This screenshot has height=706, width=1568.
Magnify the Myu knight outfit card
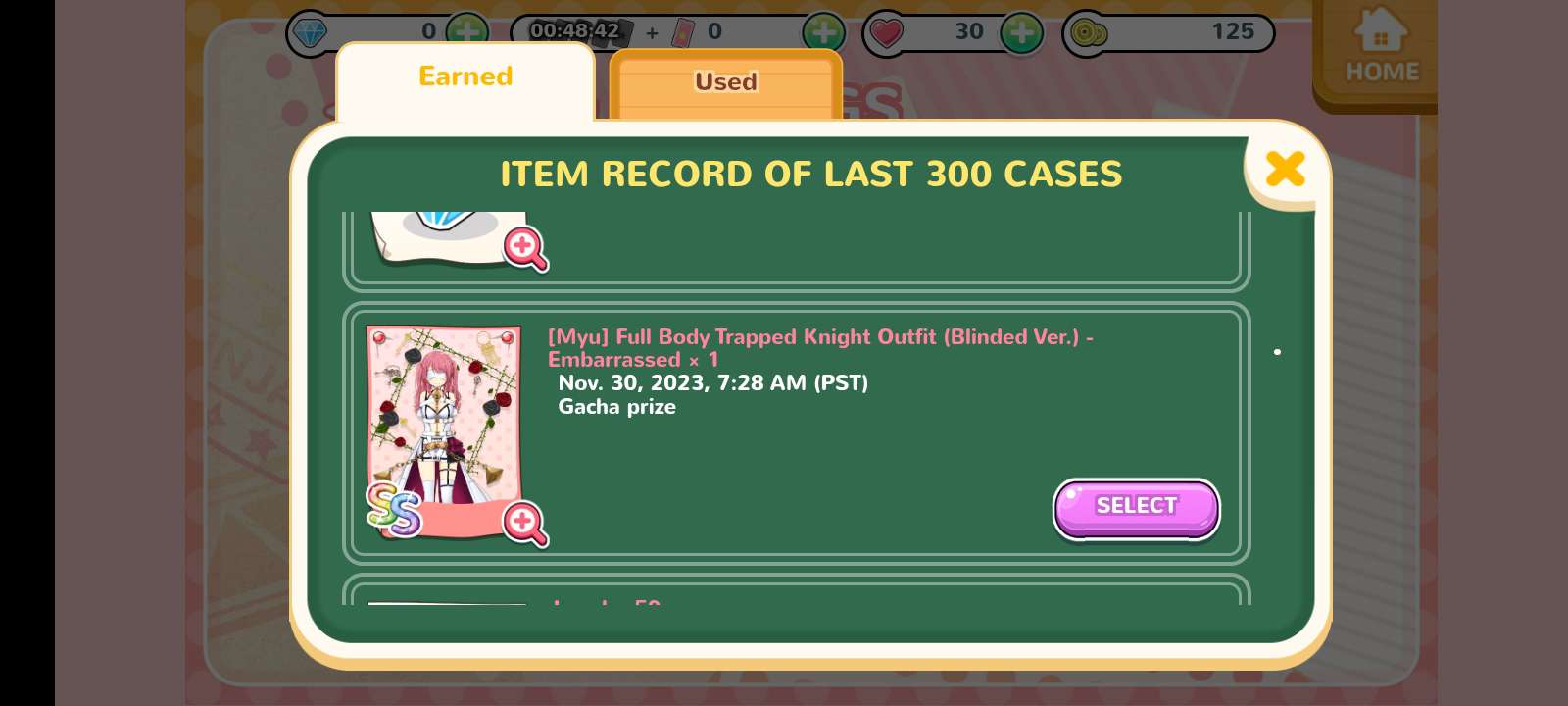(525, 523)
